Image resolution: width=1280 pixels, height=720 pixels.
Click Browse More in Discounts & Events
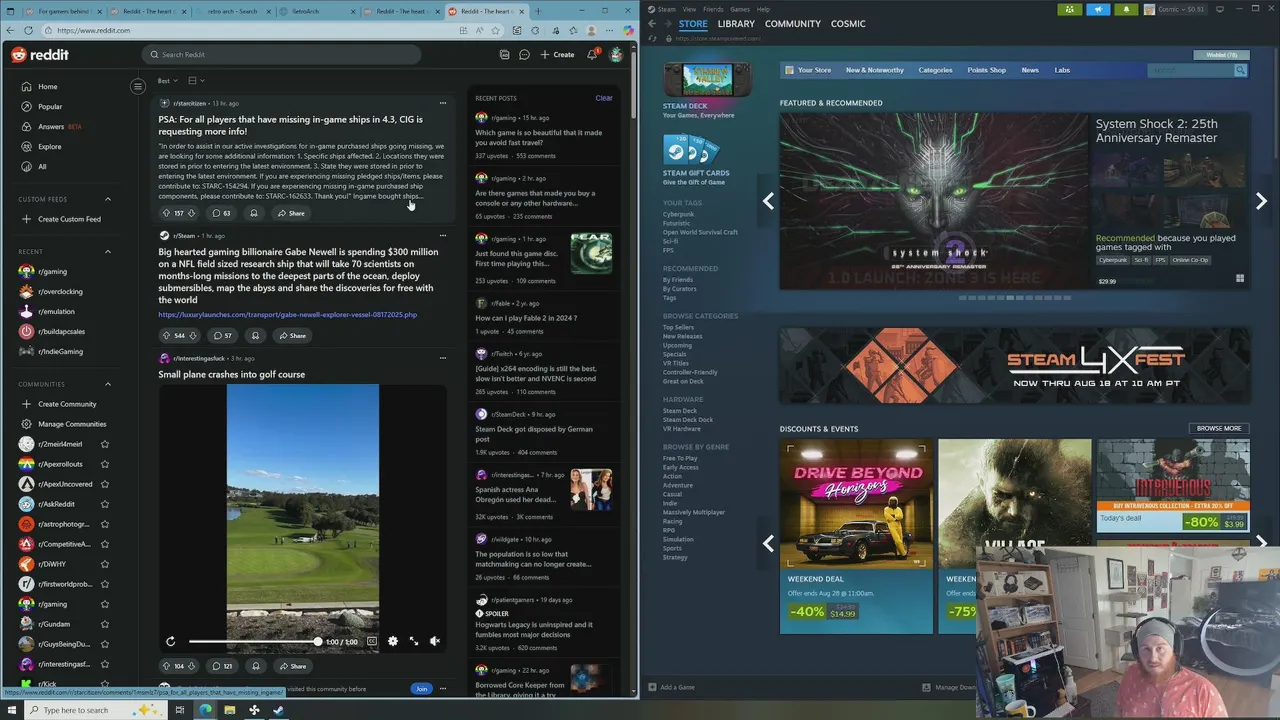point(1219,428)
